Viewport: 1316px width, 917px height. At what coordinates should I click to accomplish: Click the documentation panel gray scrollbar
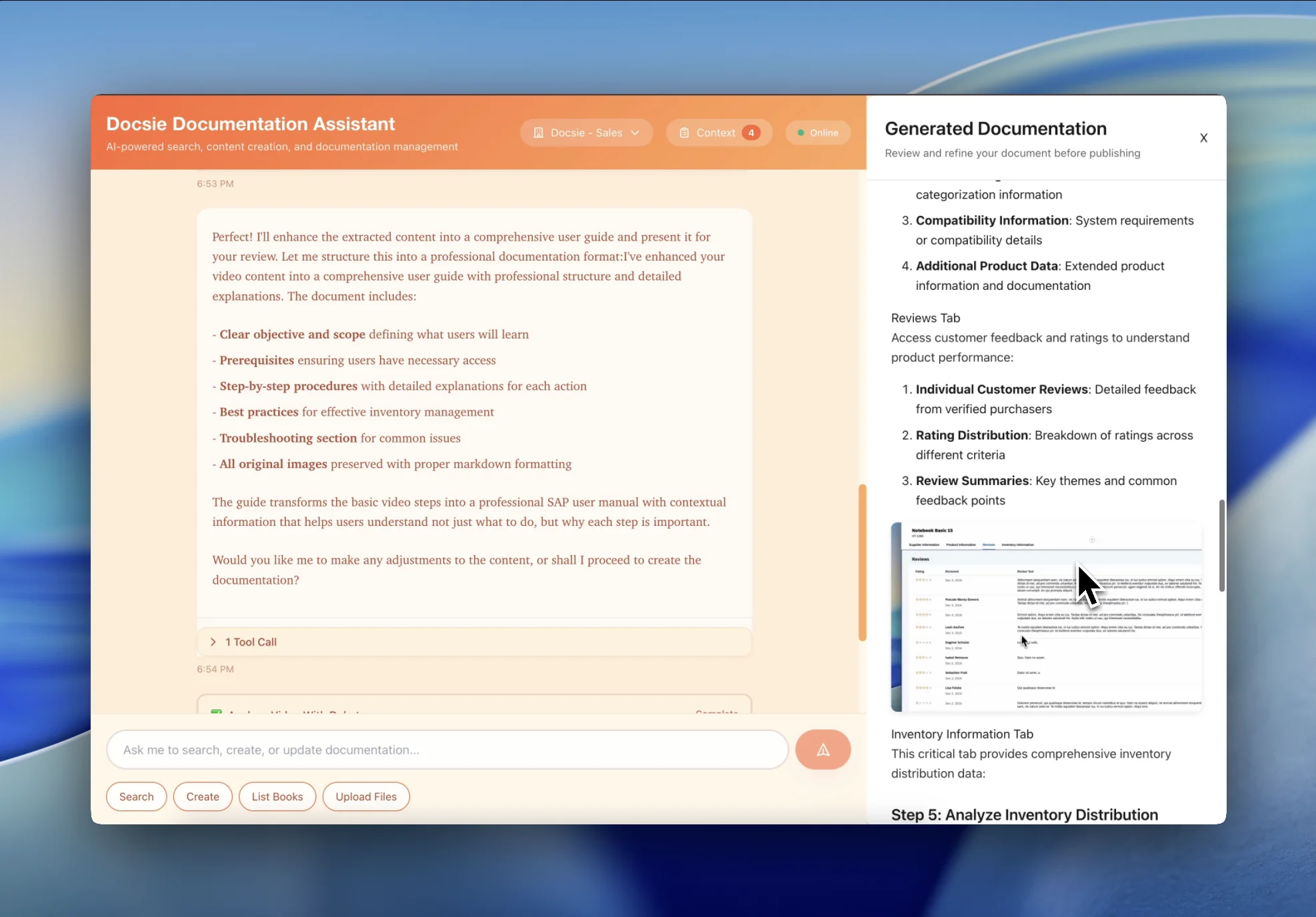pyautogui.click(x=1221, y=545)
